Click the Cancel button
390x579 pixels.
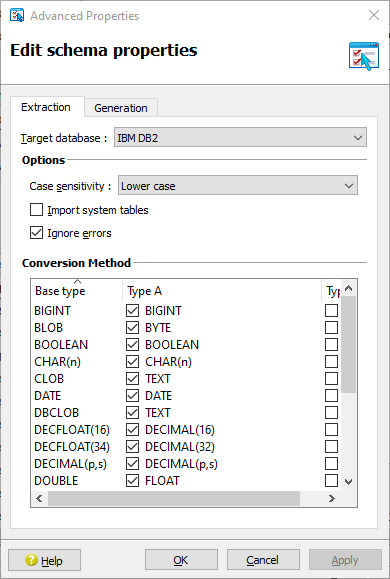(263, 560)
